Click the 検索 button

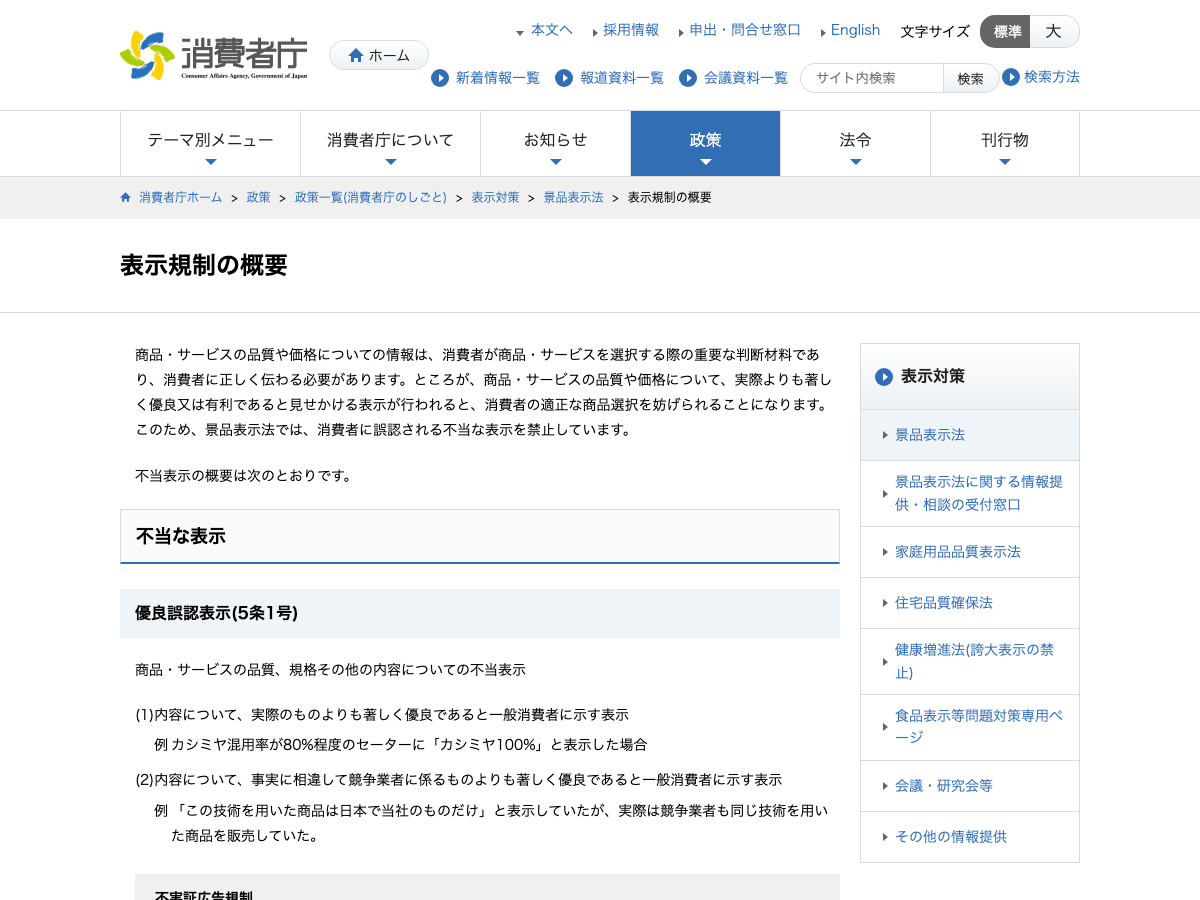(x=971, y=78)
